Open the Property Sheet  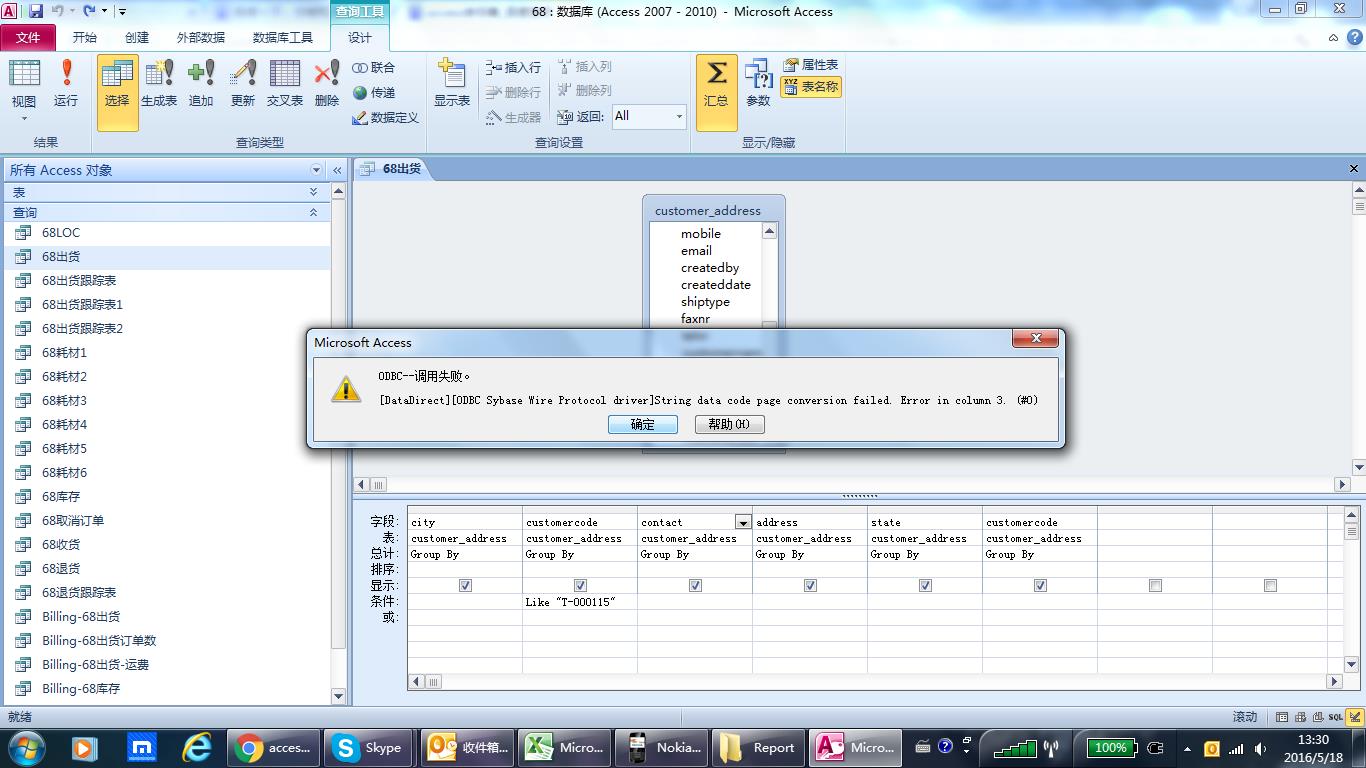click(811, 65)
